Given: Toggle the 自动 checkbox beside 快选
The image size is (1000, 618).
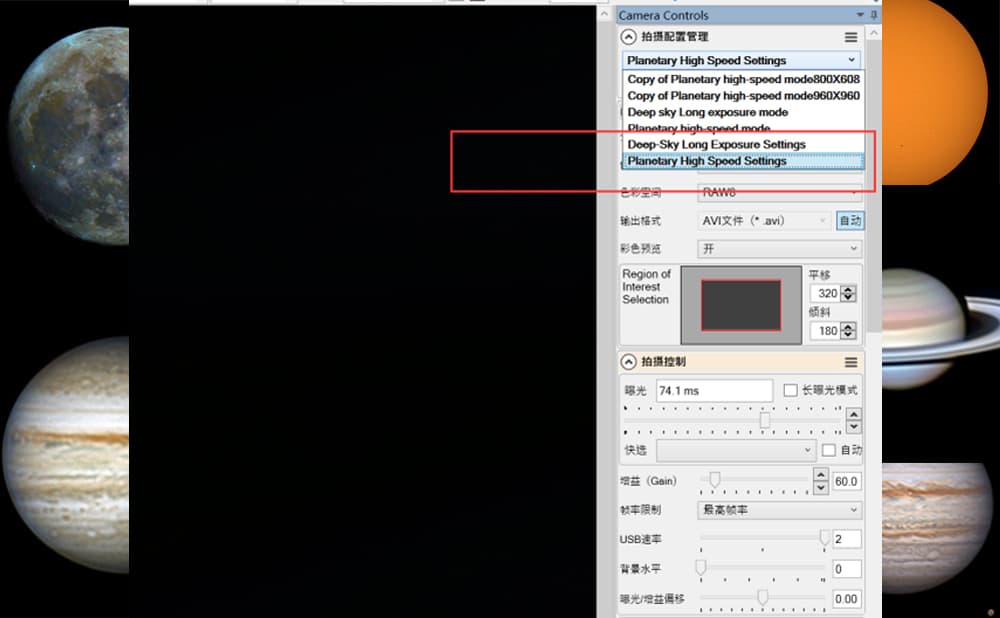Looking at the screenshot, I should pyautogui.click(x=828, y=450).
